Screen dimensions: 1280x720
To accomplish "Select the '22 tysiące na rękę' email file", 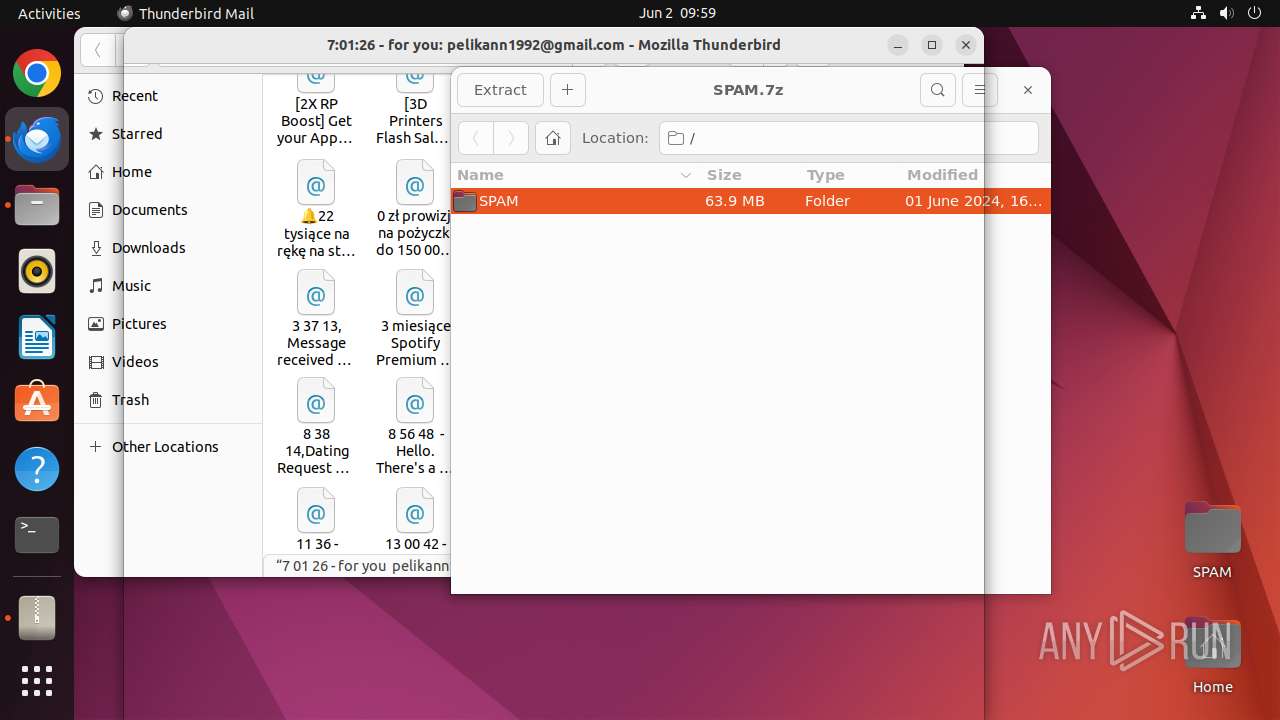I will tap(316, 209).
